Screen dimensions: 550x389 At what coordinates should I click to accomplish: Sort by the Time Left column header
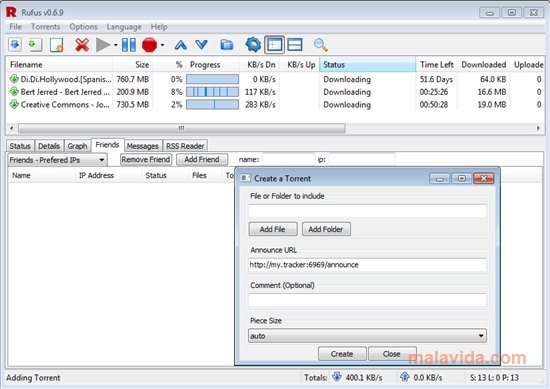tap(437, 65)
